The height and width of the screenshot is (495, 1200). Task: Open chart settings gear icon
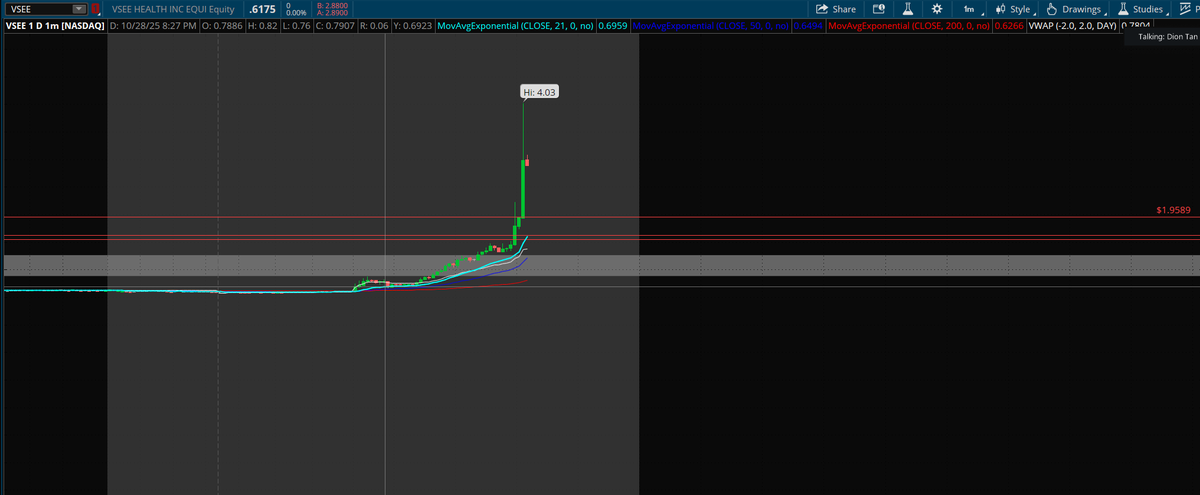pyautogui.click(x=936, y=9)
